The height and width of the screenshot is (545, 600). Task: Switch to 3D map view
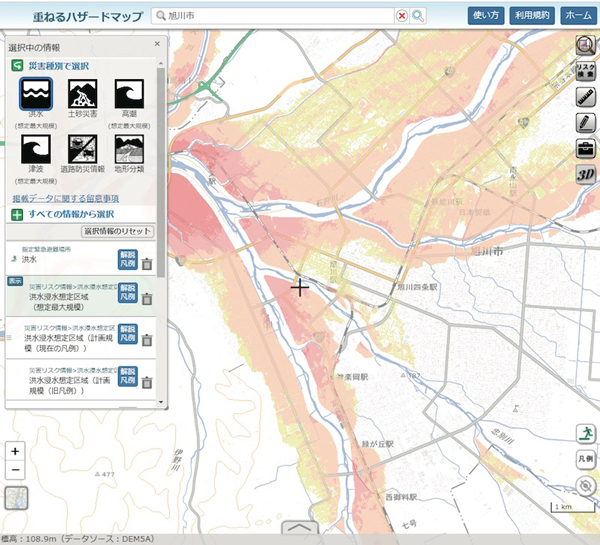[586, 175]
